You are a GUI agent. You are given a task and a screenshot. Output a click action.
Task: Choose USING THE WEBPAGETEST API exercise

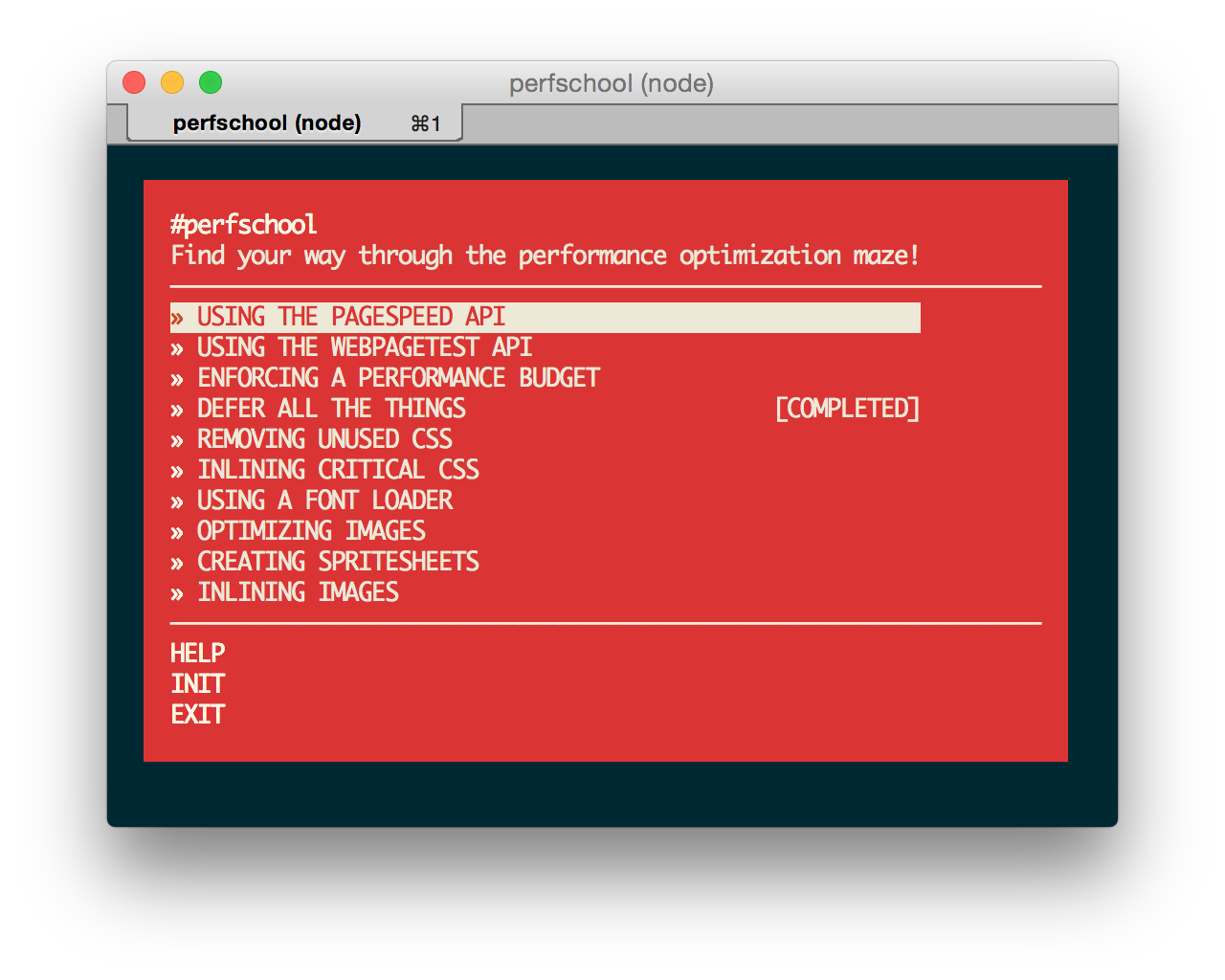[x=545, y=347]
